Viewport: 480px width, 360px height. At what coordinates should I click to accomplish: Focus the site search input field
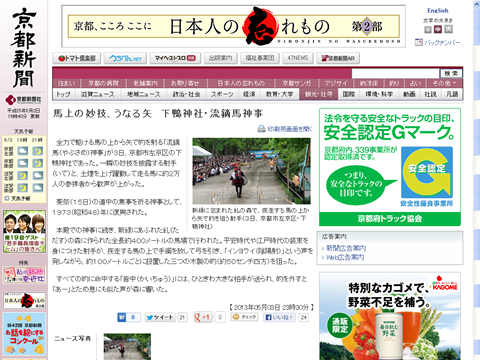[395, 73]
